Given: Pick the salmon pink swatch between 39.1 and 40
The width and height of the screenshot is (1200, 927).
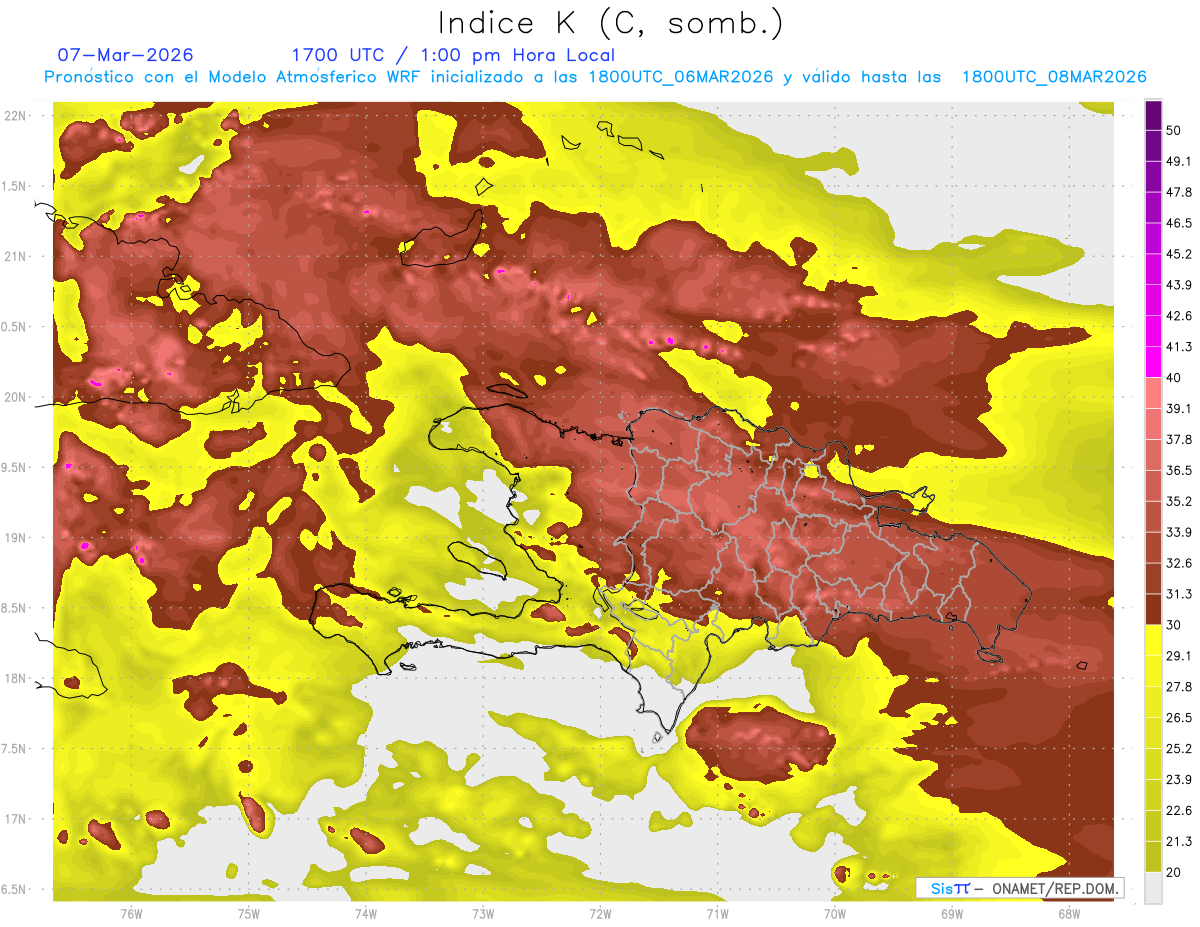Looking at the screenshot, I should coord(1153,393).
